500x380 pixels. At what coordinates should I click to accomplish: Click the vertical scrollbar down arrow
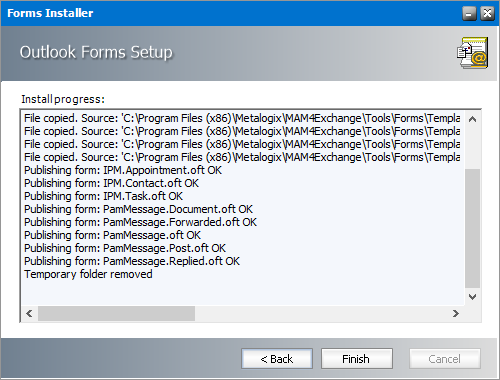472,296
